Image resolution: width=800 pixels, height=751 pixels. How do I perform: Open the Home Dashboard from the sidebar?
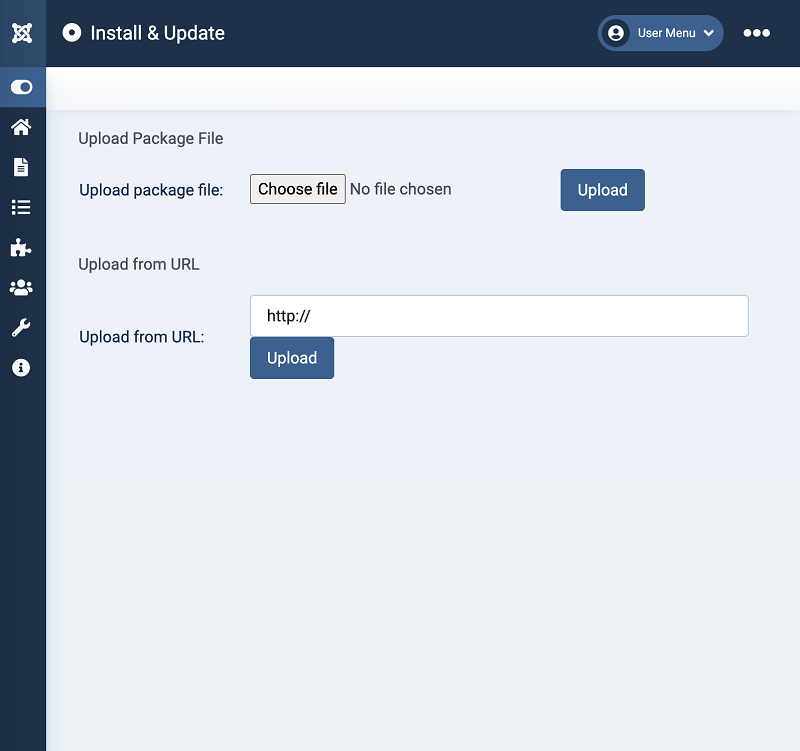tap(21, 127)
